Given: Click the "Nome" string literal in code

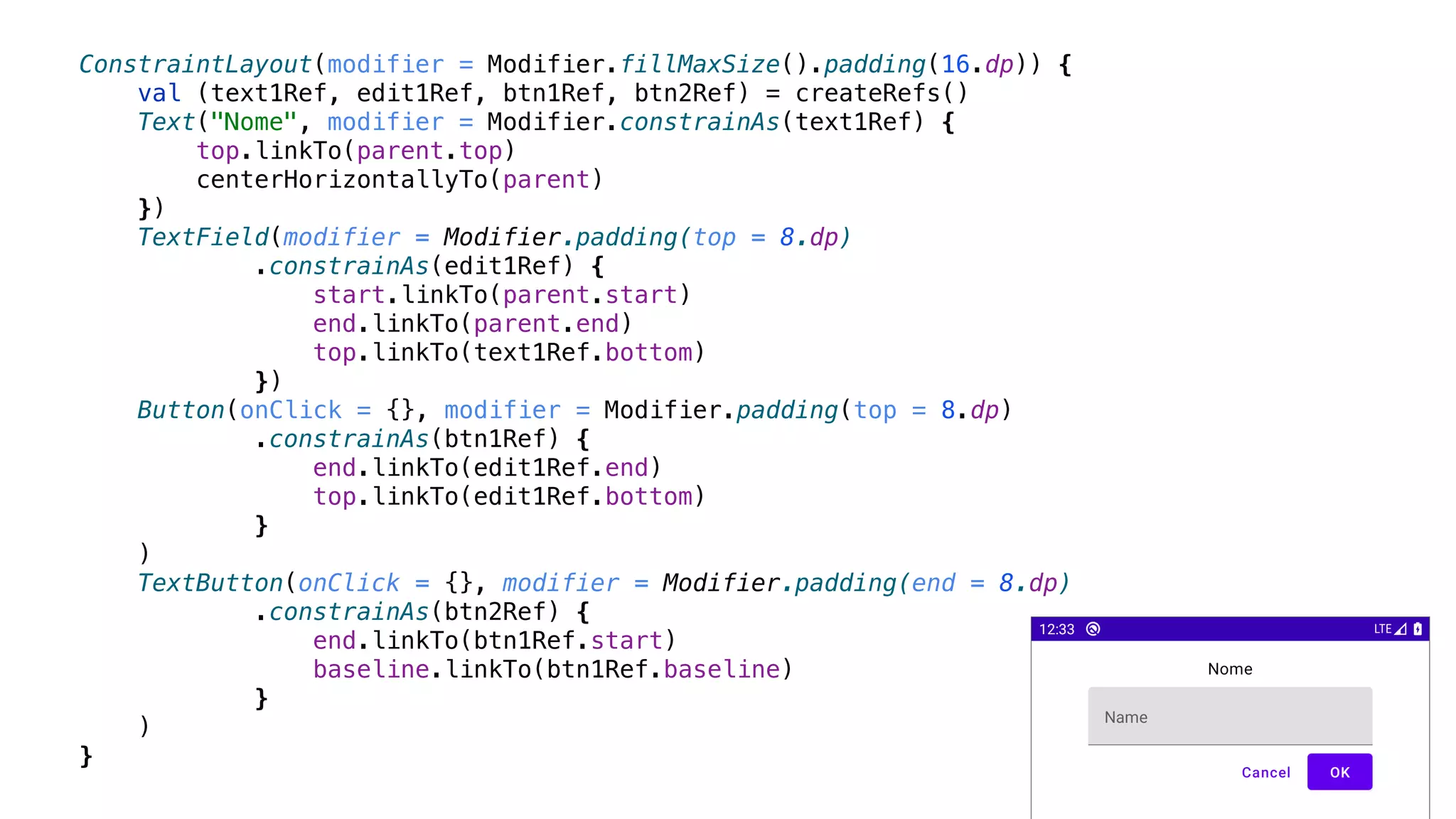Looking at the screenshot, I should pos(253,122).
